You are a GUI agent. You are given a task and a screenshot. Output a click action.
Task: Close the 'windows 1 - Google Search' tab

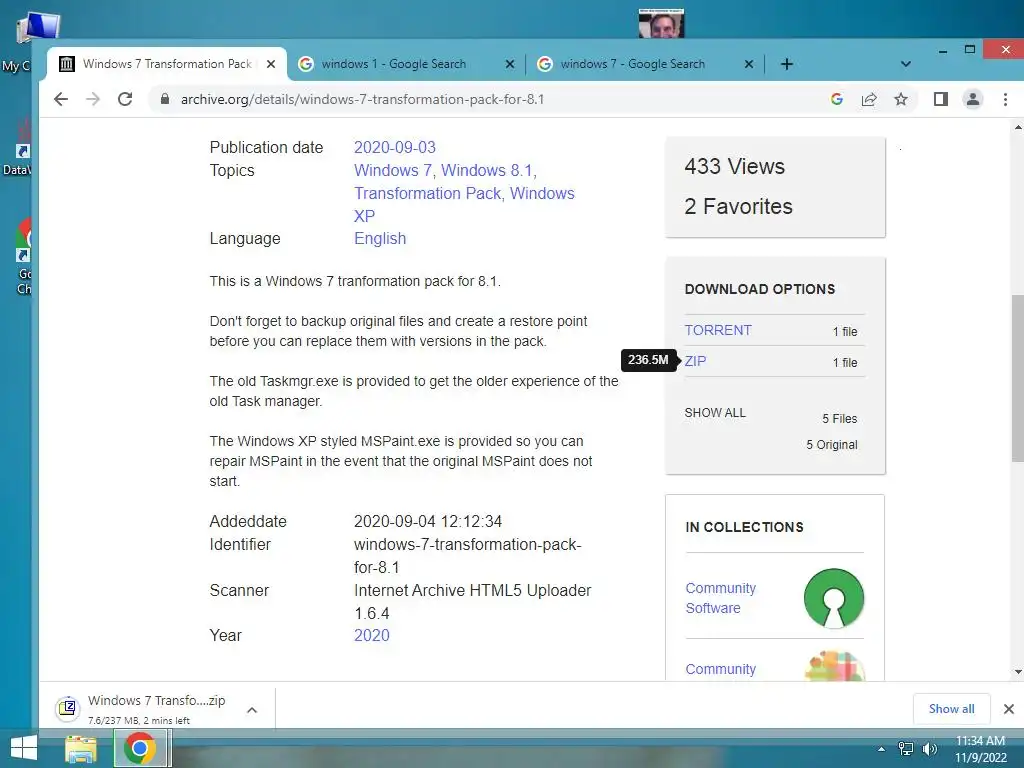point(510,64)
